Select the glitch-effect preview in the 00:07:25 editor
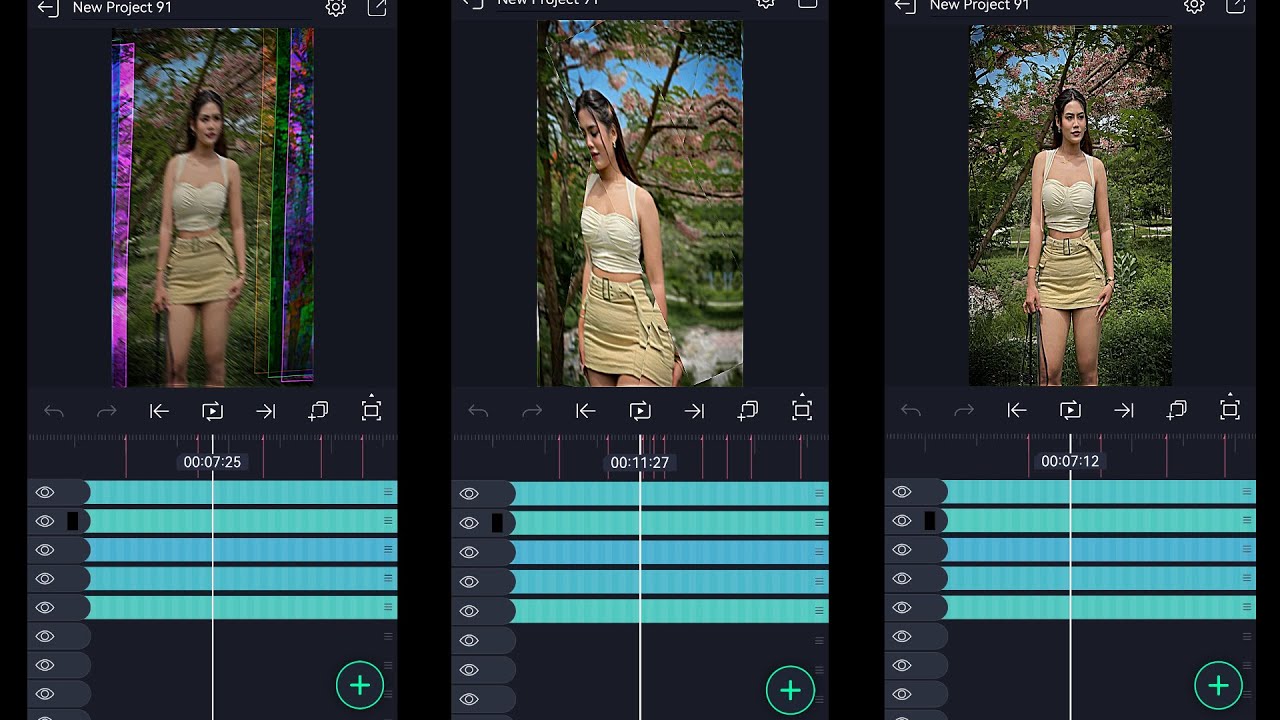Screen dimensions: 1280x720 [x=212, y=207]
